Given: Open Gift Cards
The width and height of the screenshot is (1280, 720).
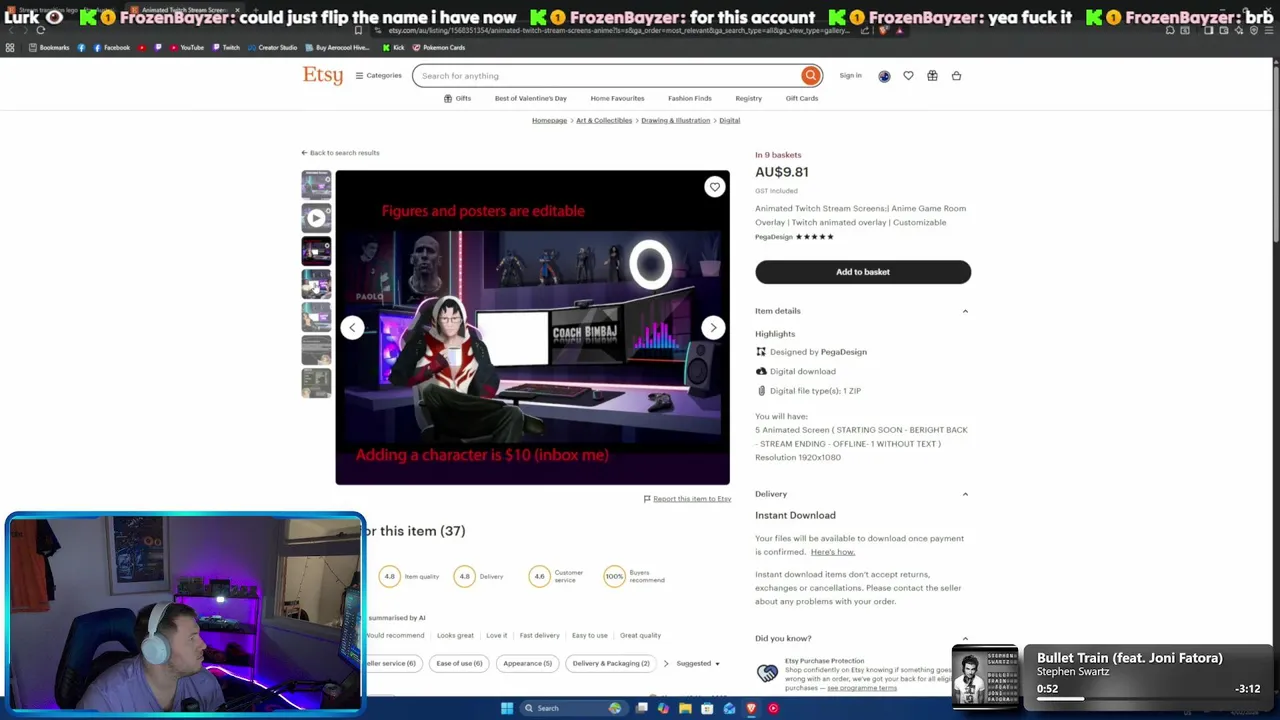Looking at the screenshot, I should click(x=802, y=98).
